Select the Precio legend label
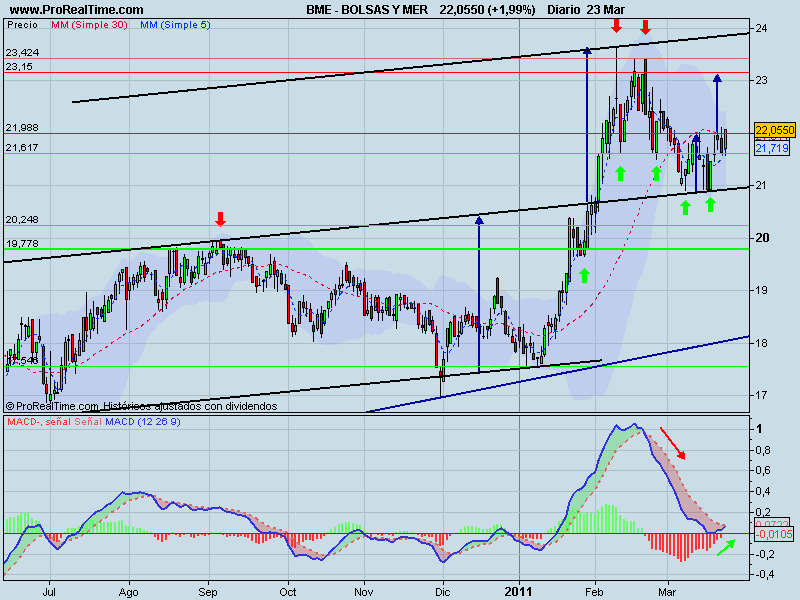The image size is (800, 600). click(x=22, y=24)
